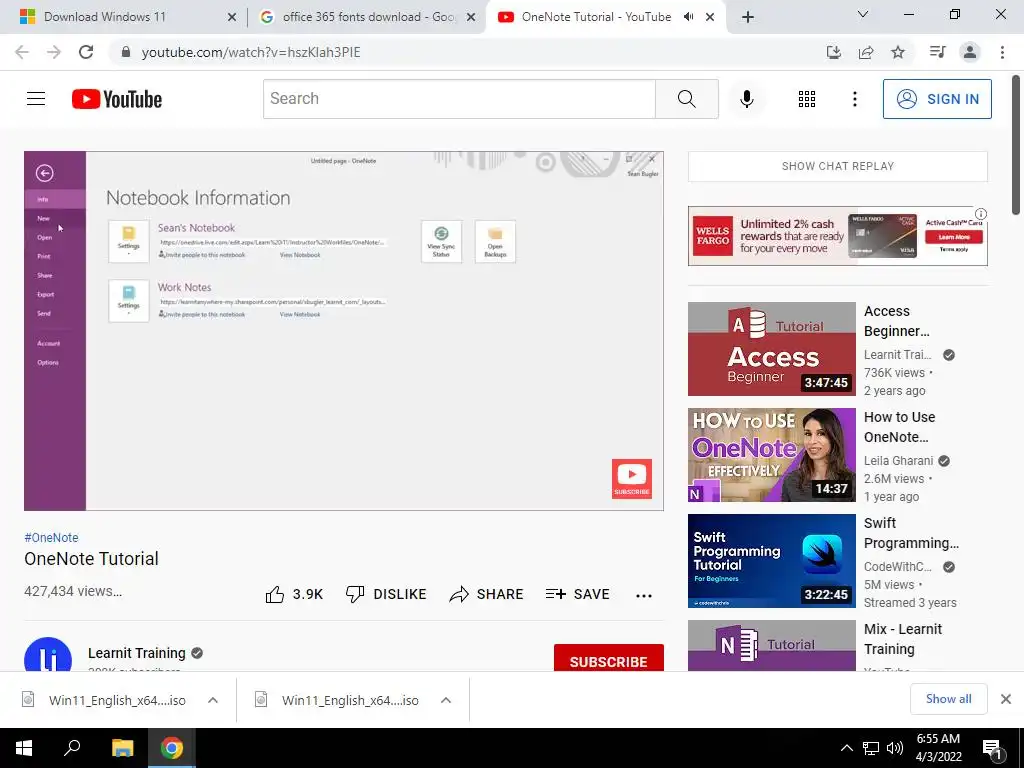Open YouTube settings three-dot menu
The image size is (1024, 768).
pyautogui.click(x=854, y=99)
